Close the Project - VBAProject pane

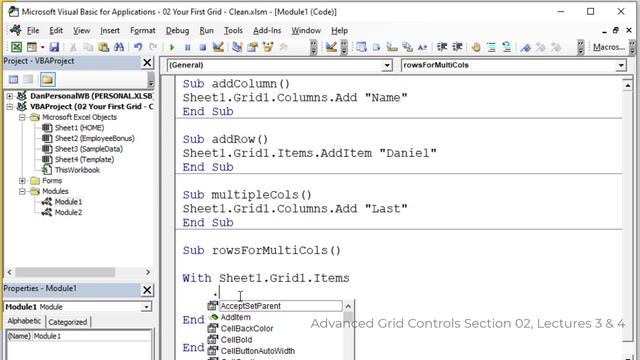pyautogui.click(x=147, y=62)
